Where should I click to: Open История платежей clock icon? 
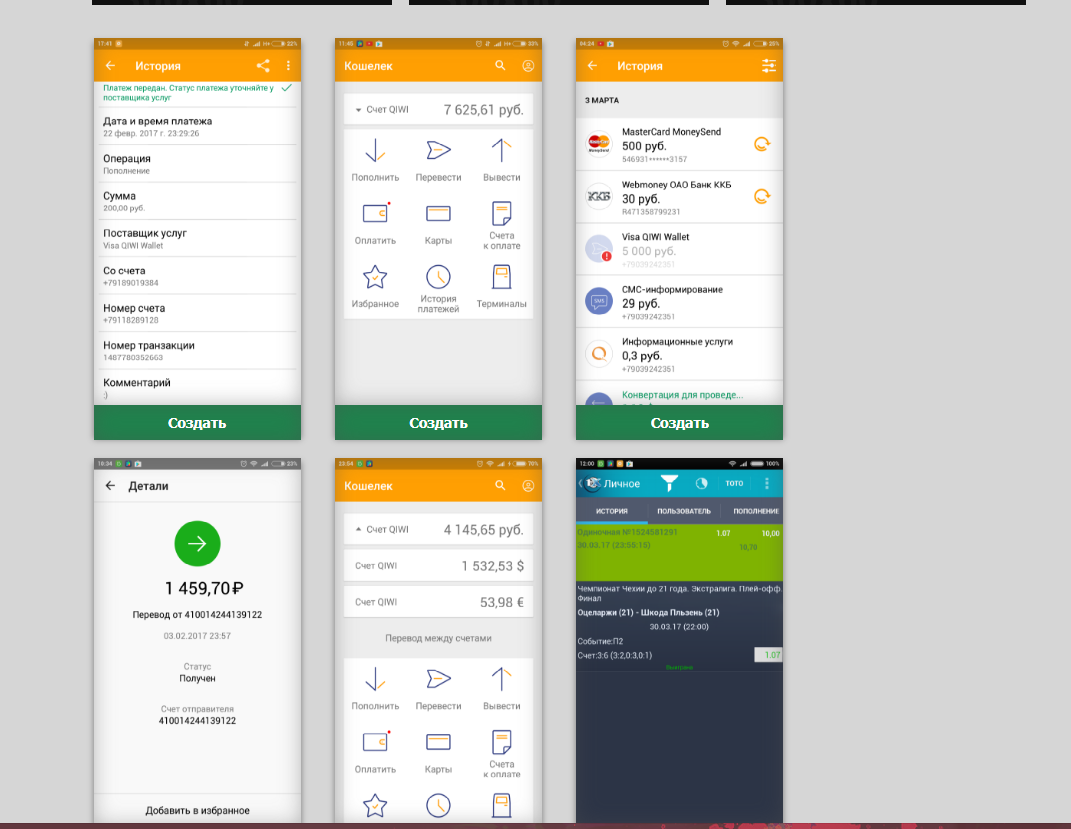(439, 277)
